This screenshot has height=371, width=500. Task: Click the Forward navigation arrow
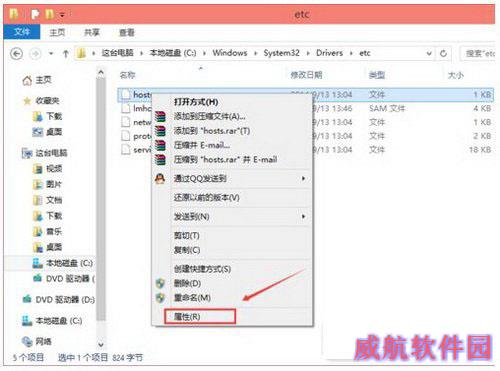click(35, 53)
